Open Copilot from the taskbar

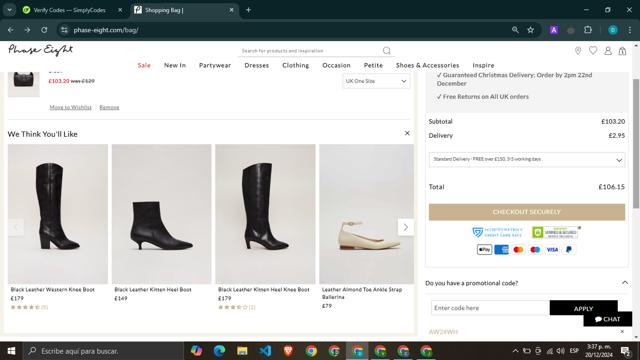[x=196, y=351]
